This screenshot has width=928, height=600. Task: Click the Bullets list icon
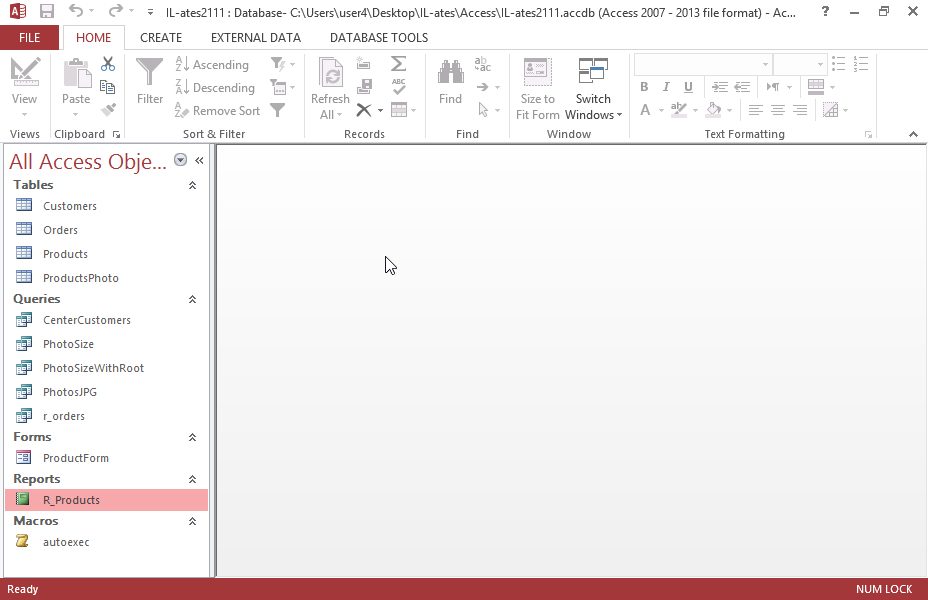click(838, 64)
